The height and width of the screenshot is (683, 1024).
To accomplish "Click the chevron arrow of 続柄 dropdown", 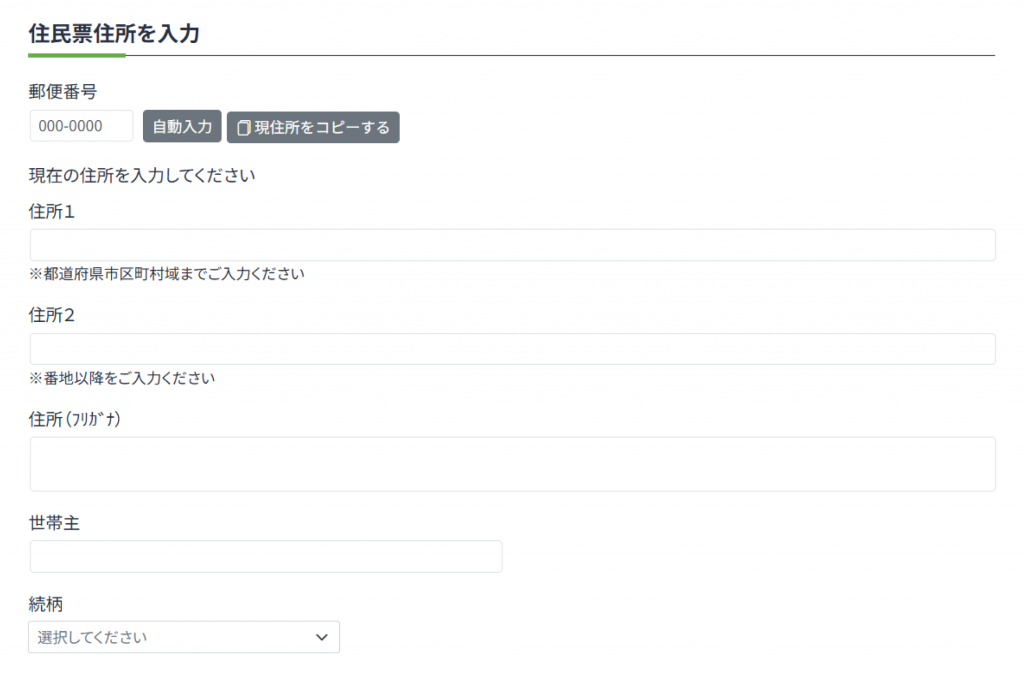I will pos(321,637).
